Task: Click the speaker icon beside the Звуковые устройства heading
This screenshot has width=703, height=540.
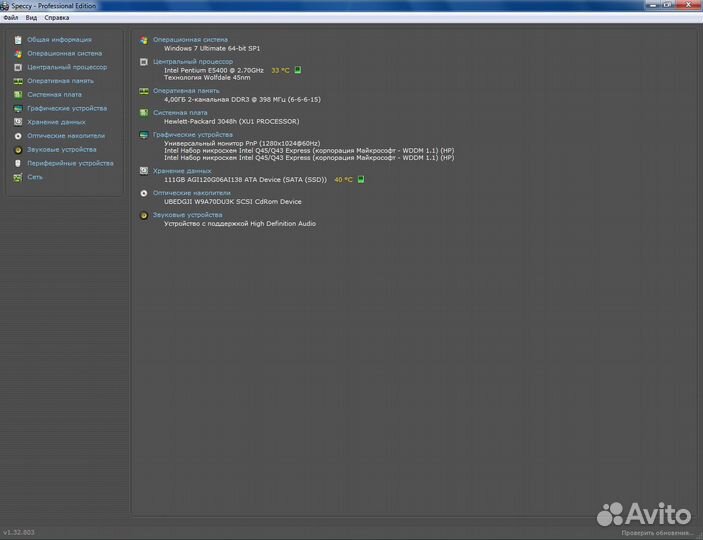Action: [x=144, y=215]
